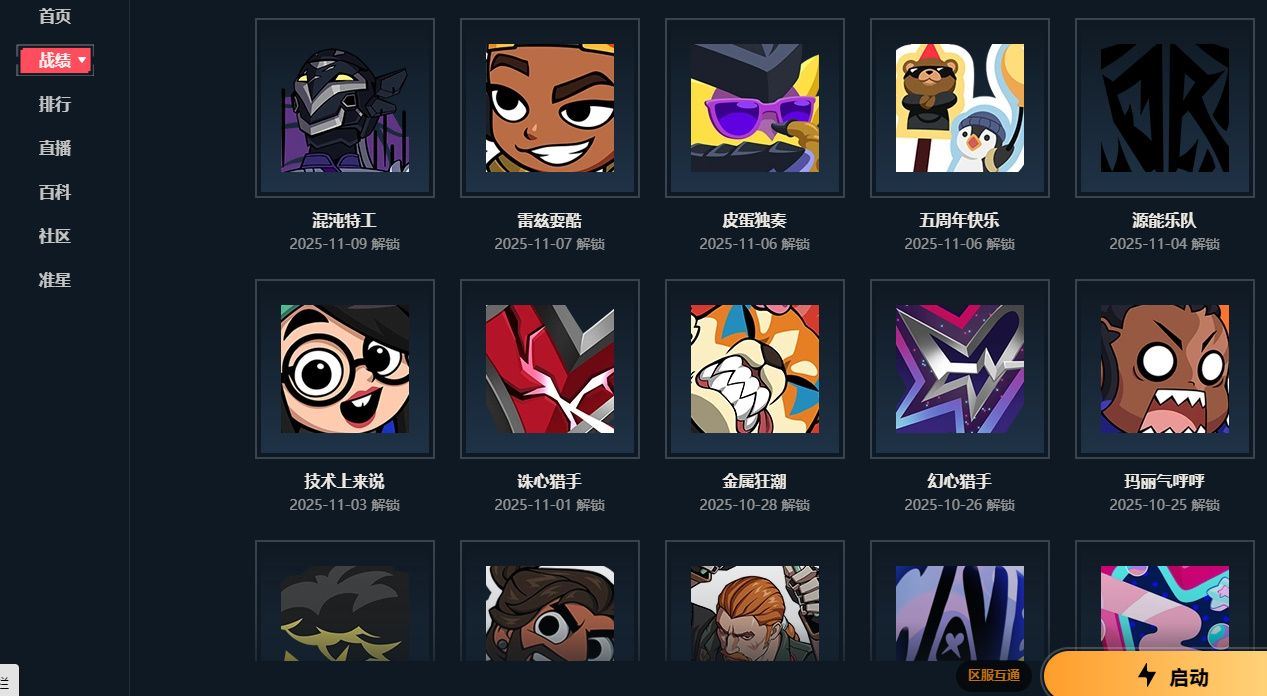Screen dimensions: 1267x696
Task: Go to the 排行 ranking menu item
Action: pyautogui.click(x=55, y=104)
